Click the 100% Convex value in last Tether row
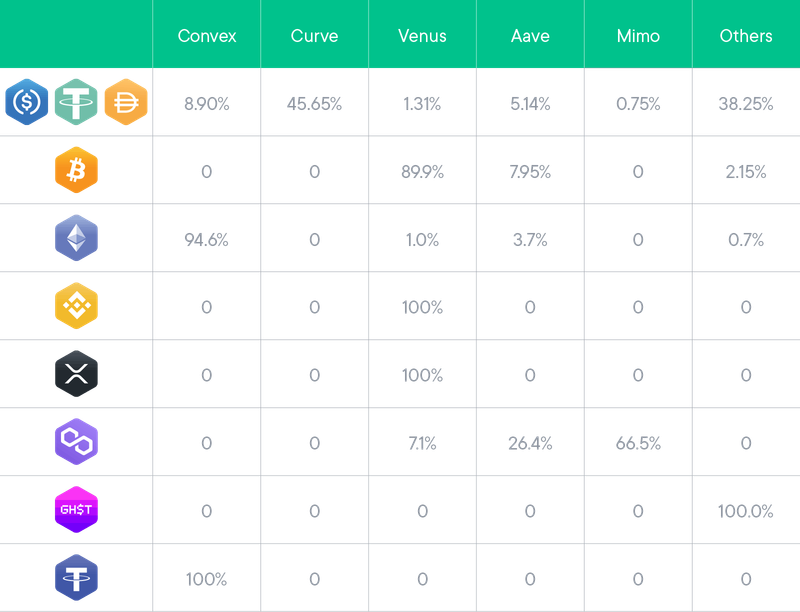The image size is (800, 612). click(207, 579)
